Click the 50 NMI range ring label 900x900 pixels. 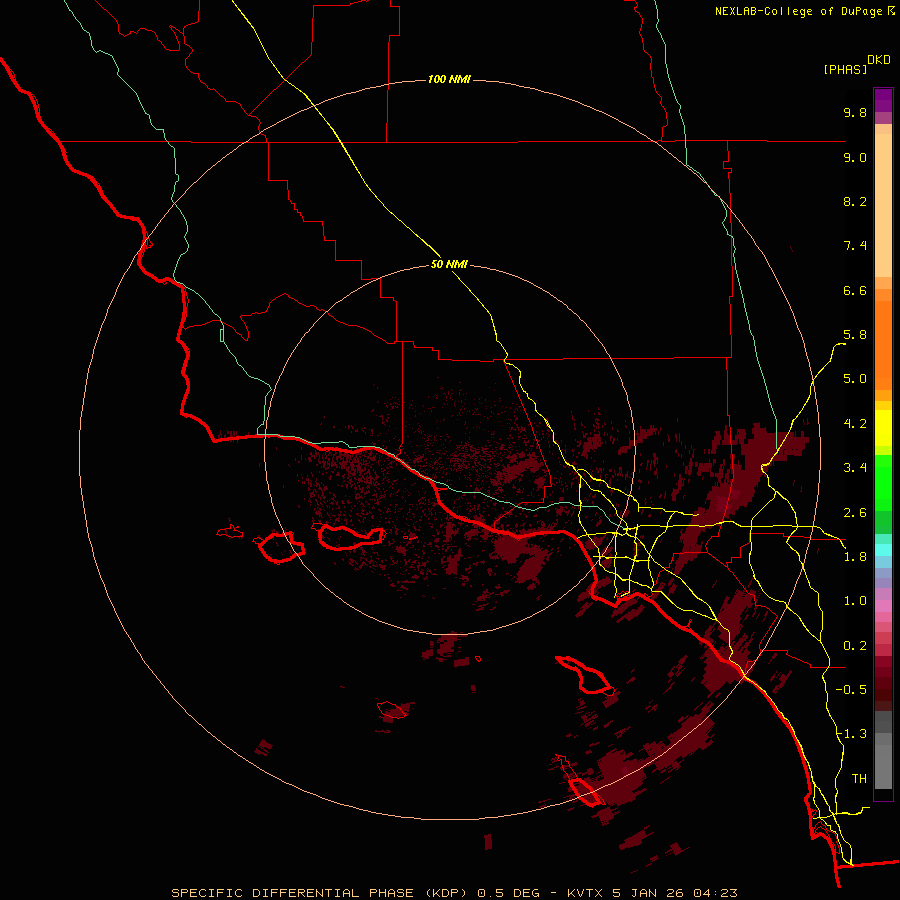tap(449, 264)
